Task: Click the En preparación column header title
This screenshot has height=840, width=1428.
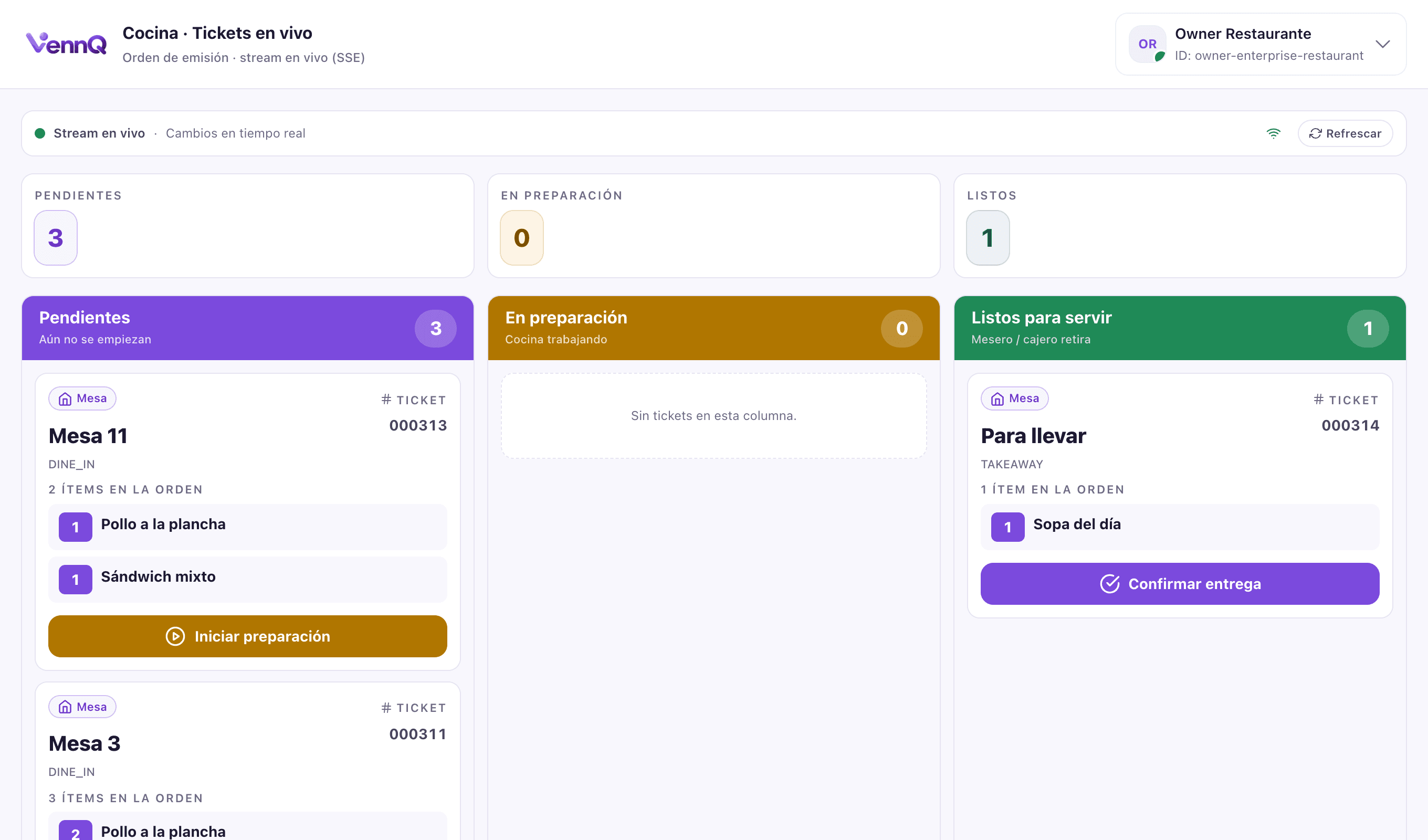Action: click(566, 318)
